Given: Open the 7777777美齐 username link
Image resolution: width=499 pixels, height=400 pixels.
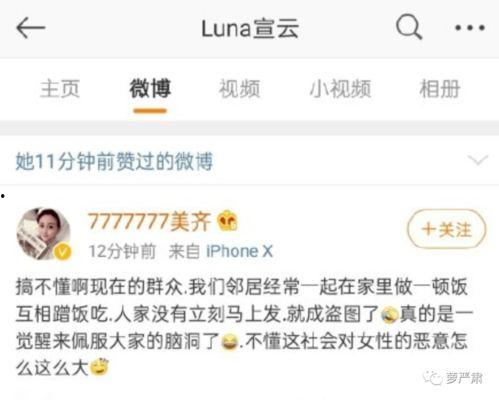Looking at the screenshot, I should 149,221.
